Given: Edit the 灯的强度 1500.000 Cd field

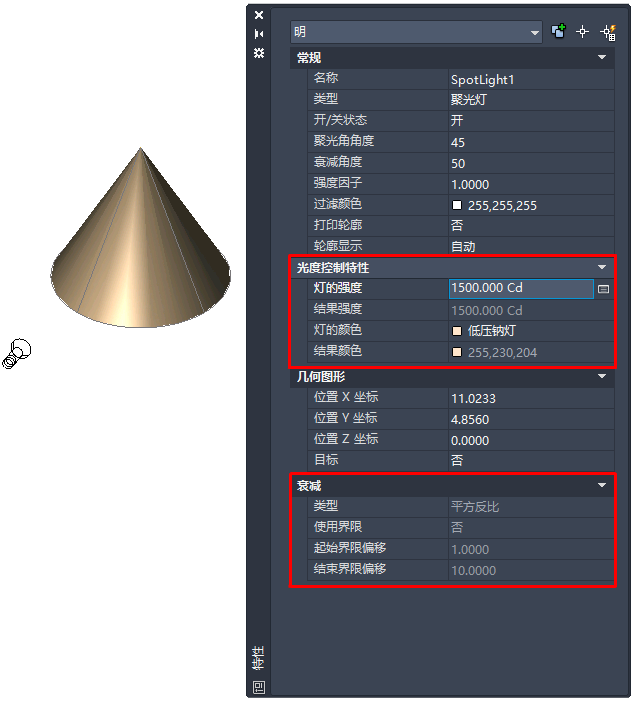Looking at the screenshot, I should 521,288.
